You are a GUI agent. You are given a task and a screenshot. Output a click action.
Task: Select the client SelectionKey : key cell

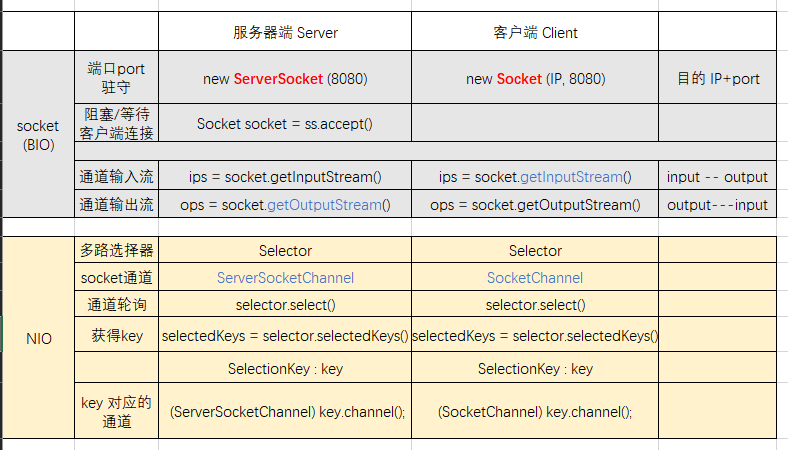(x=535, y=368)
